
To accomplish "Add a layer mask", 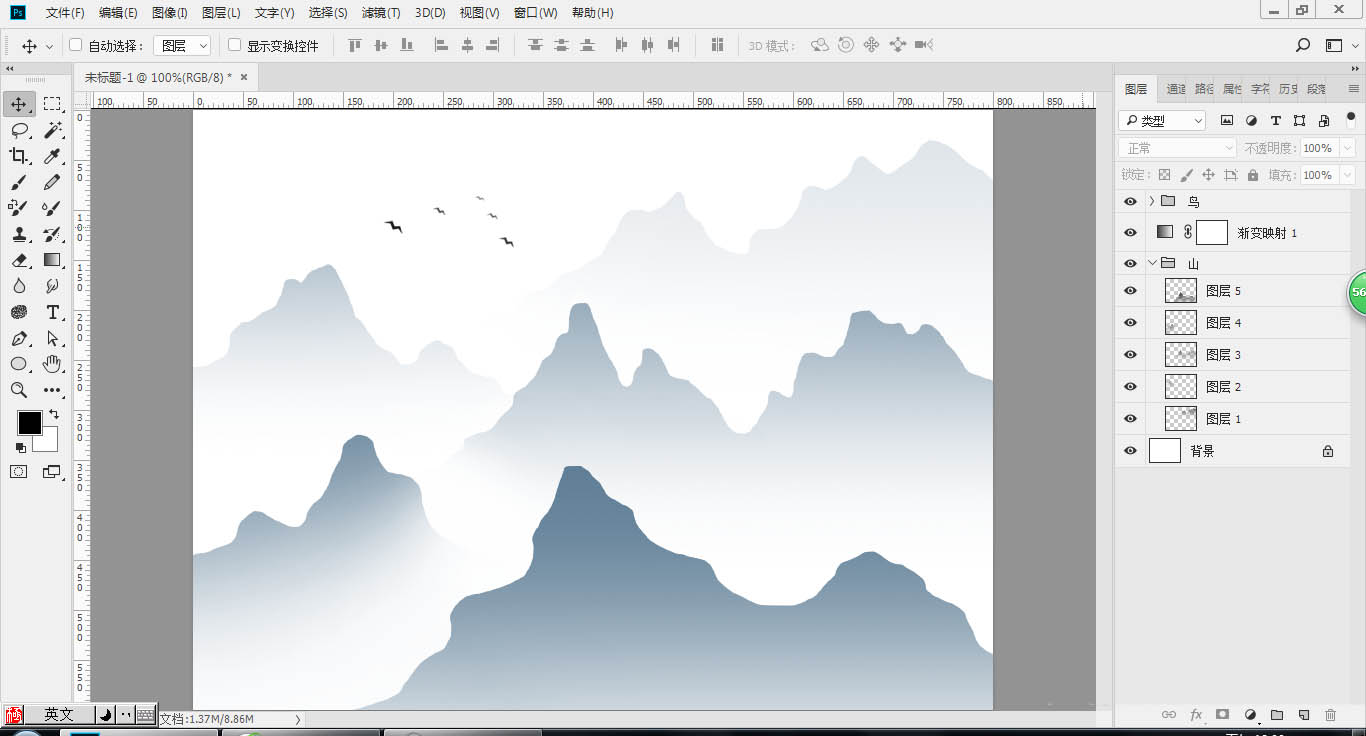I will coord(1222,715).
